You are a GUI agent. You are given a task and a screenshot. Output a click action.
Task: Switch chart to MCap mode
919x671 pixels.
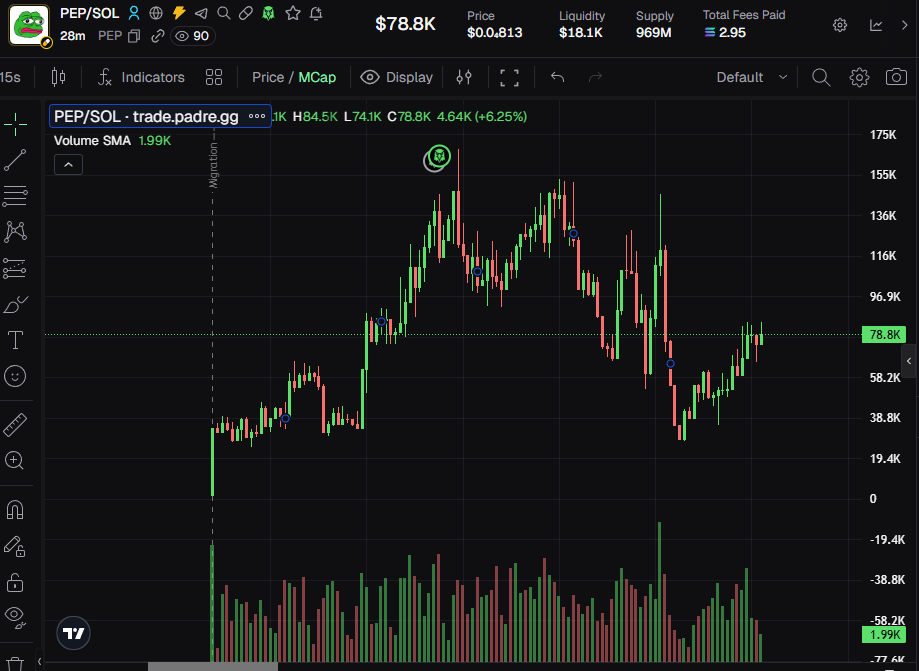click(x=317, y=77)
